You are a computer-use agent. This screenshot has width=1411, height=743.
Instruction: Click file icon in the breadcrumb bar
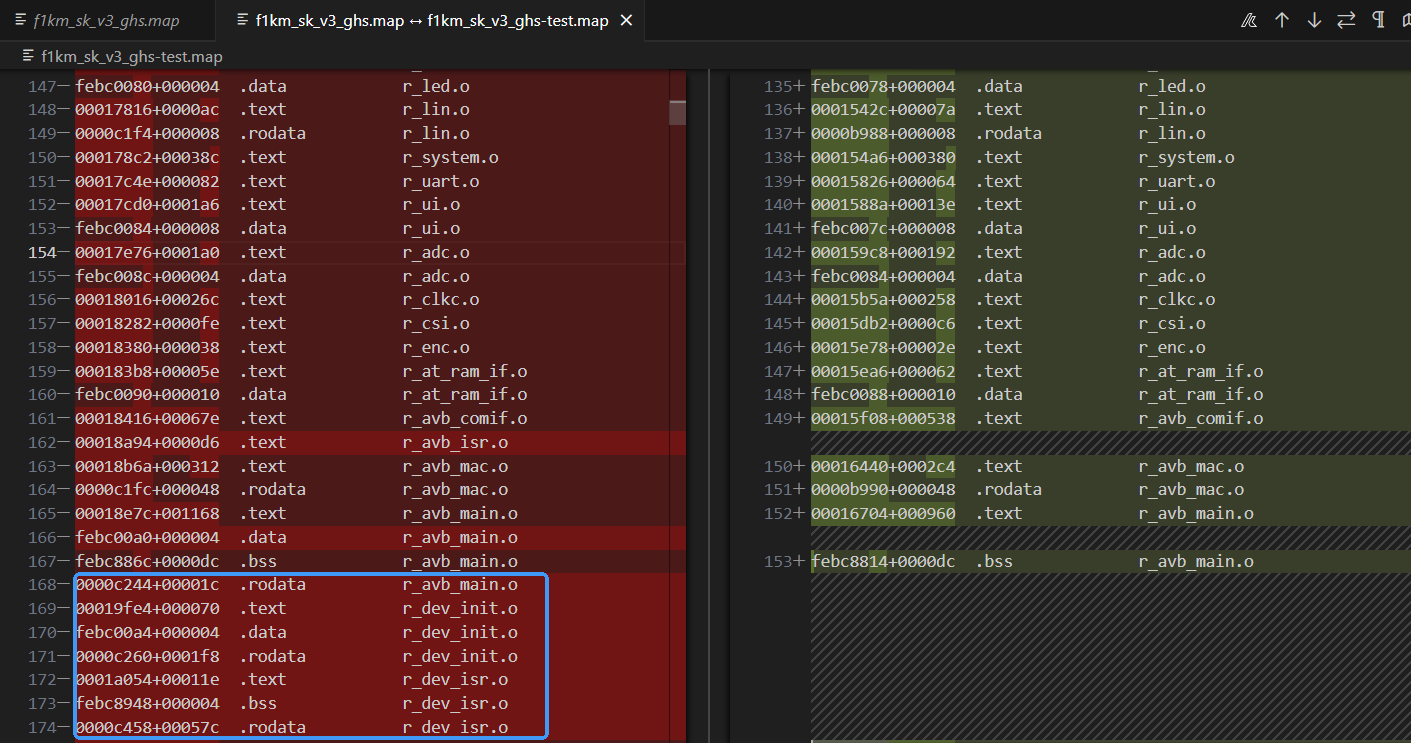point(28,57)
